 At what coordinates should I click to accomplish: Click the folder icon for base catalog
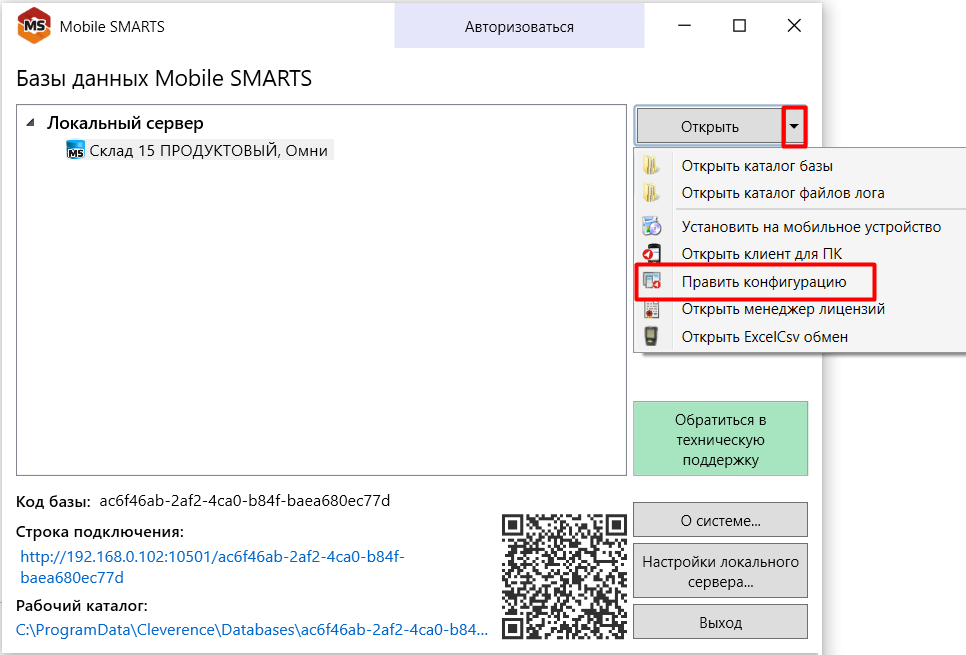point(651,166)
